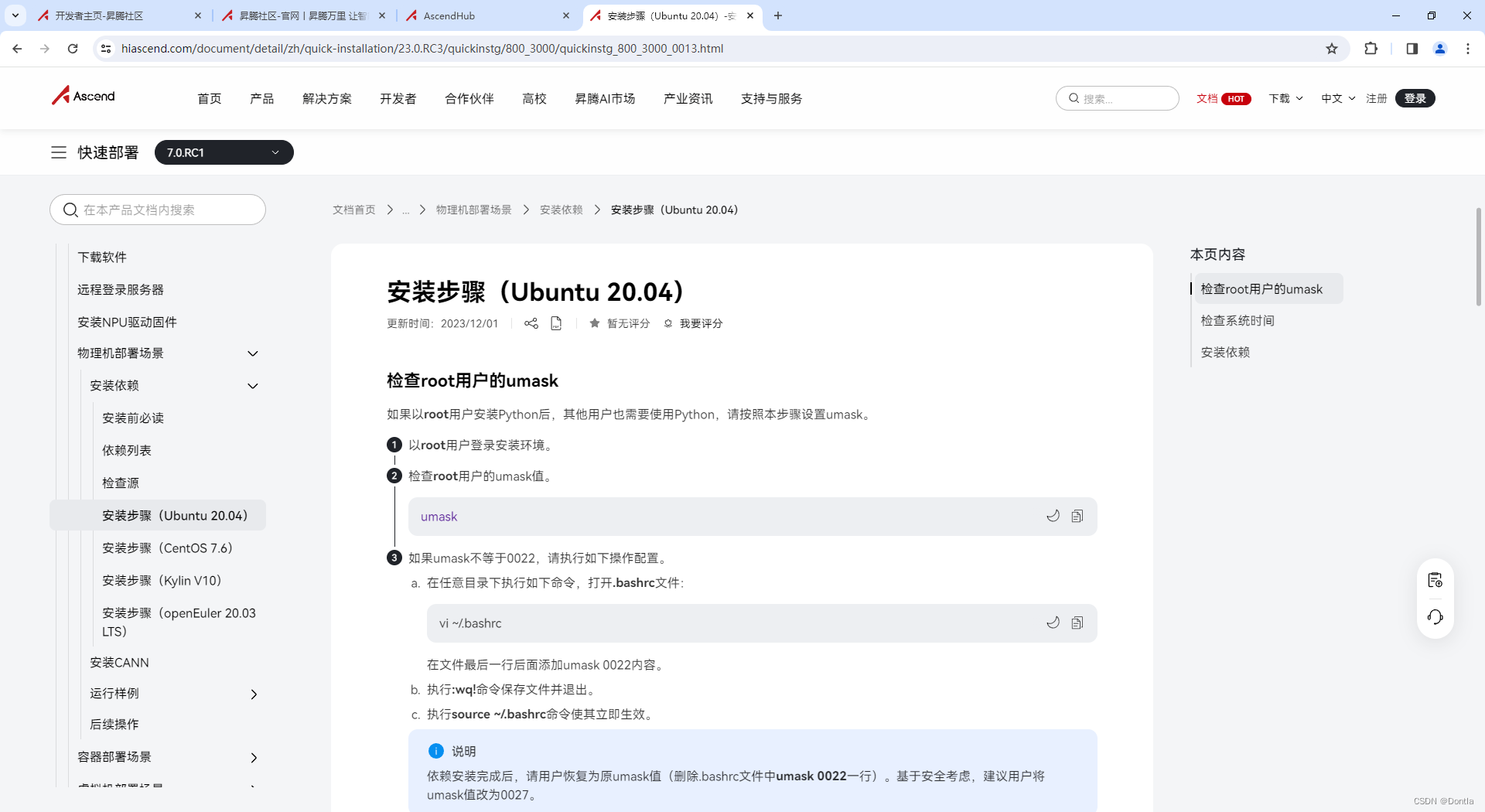This screenshot has height=812, width=1485.
Task: Open the browser extensions puzzle icon
Action: (x=1371, y=48)
